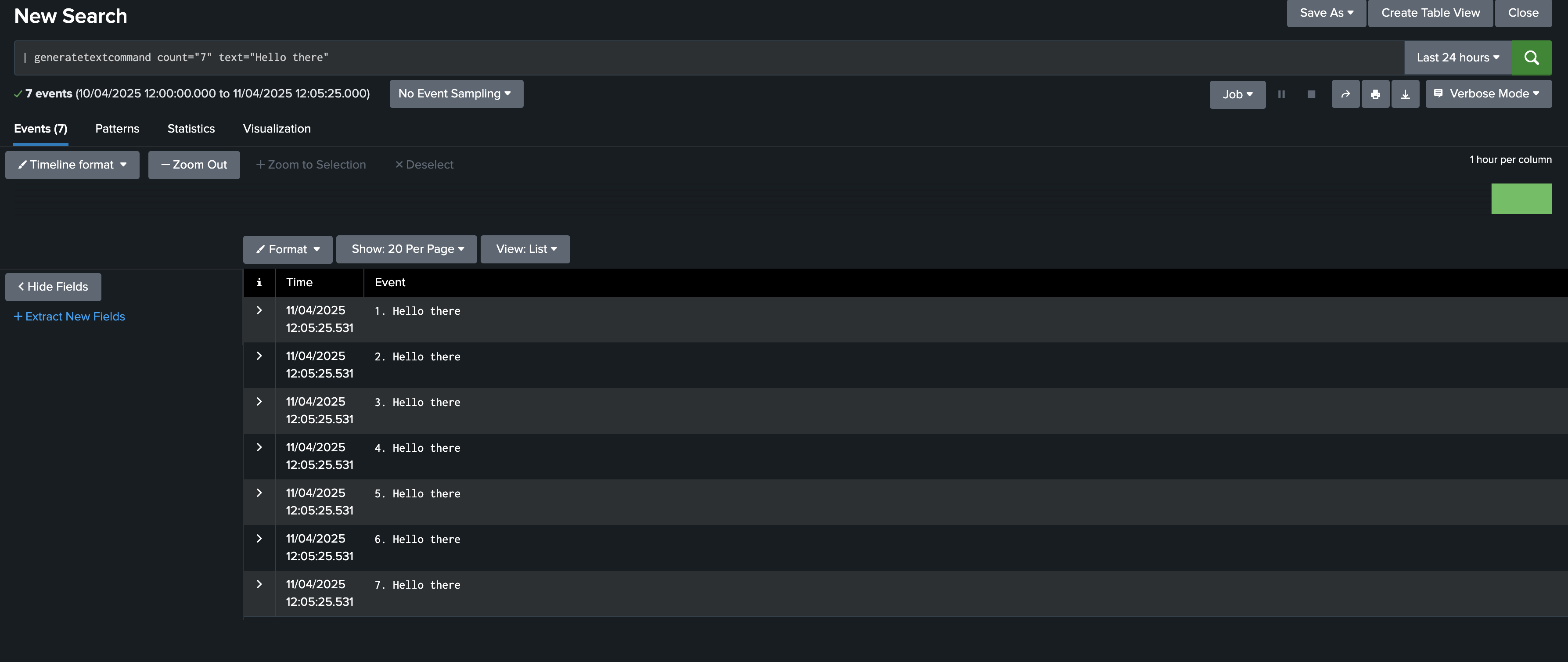Click the print results icon
Viewport: 1568px width, 662px height.
(x=1375, y=94)
